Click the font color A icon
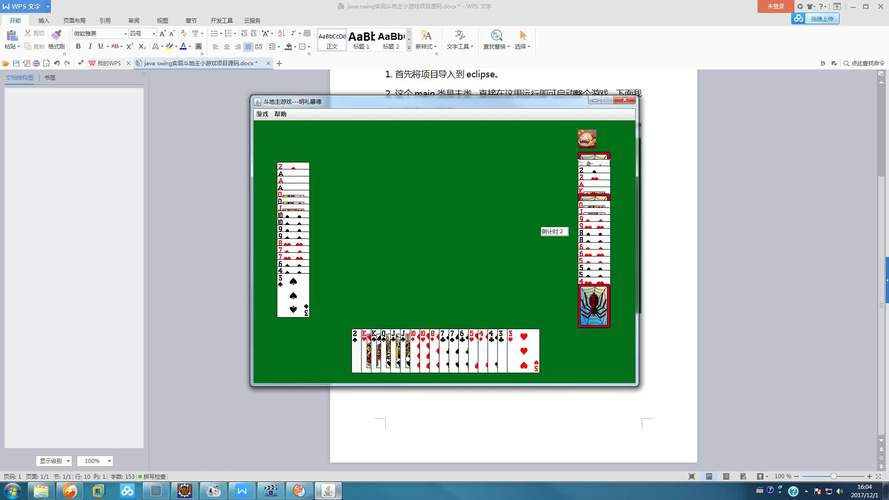 183,46
